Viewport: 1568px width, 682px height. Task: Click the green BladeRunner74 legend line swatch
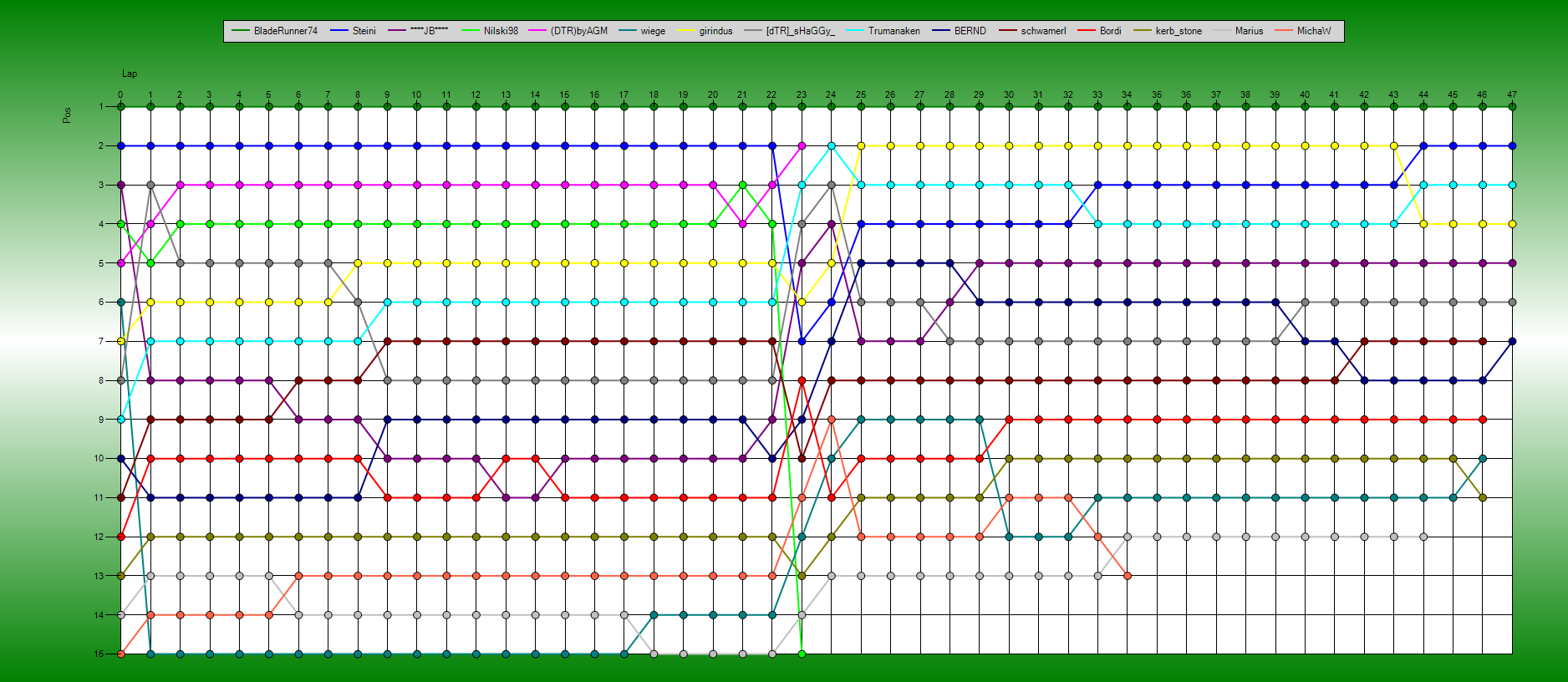[241, 31]
